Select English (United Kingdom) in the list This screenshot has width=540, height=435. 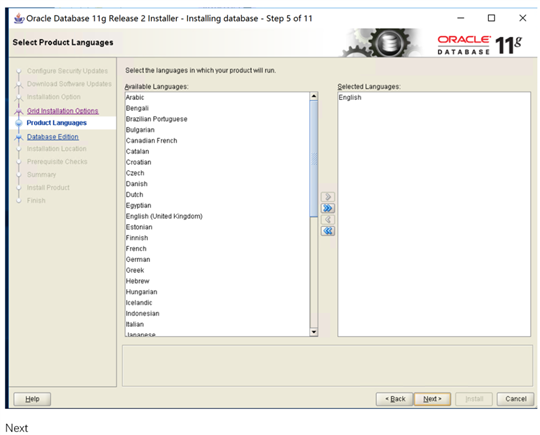[x=217, y=216]
